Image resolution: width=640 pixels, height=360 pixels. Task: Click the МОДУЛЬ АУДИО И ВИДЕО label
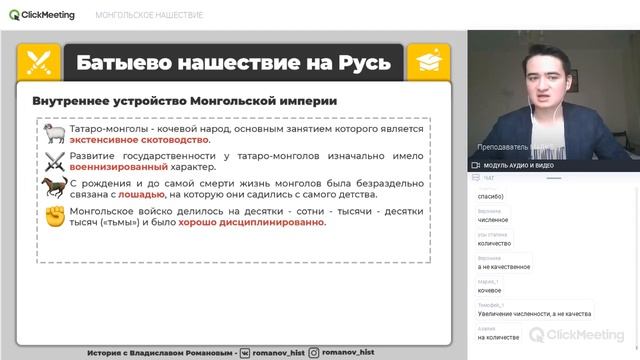click(518, 165)
